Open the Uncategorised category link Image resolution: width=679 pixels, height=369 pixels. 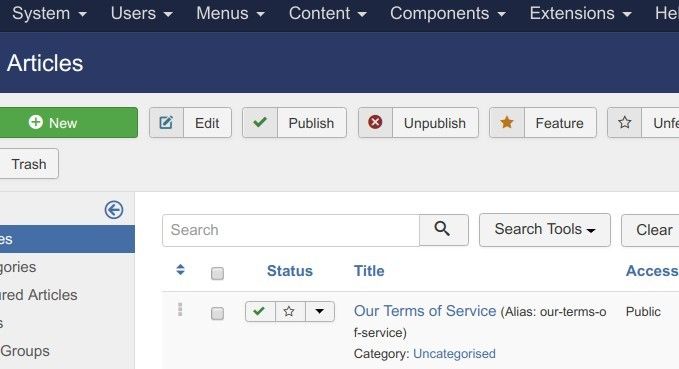(454, 353)
